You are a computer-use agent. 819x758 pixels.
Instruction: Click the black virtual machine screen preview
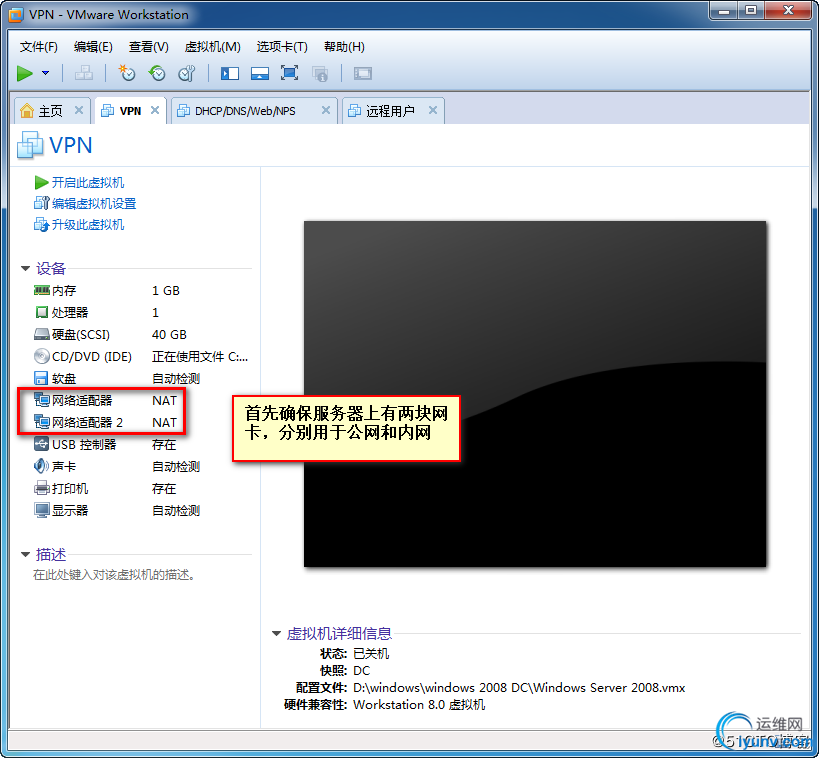pyautogui.click(x=535, y=394)
